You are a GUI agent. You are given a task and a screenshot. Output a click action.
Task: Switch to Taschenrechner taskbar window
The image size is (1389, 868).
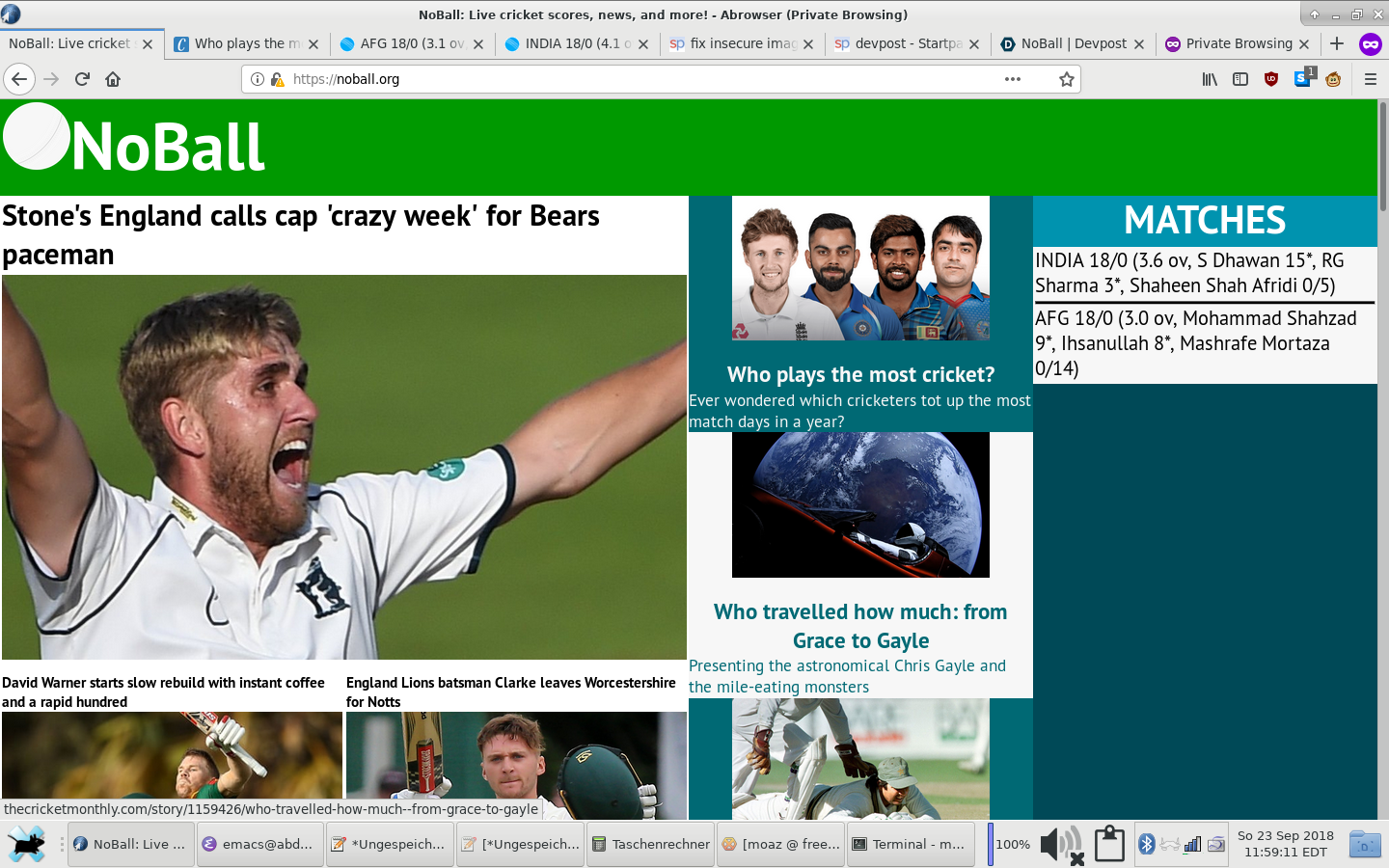(x=651, y=844)
